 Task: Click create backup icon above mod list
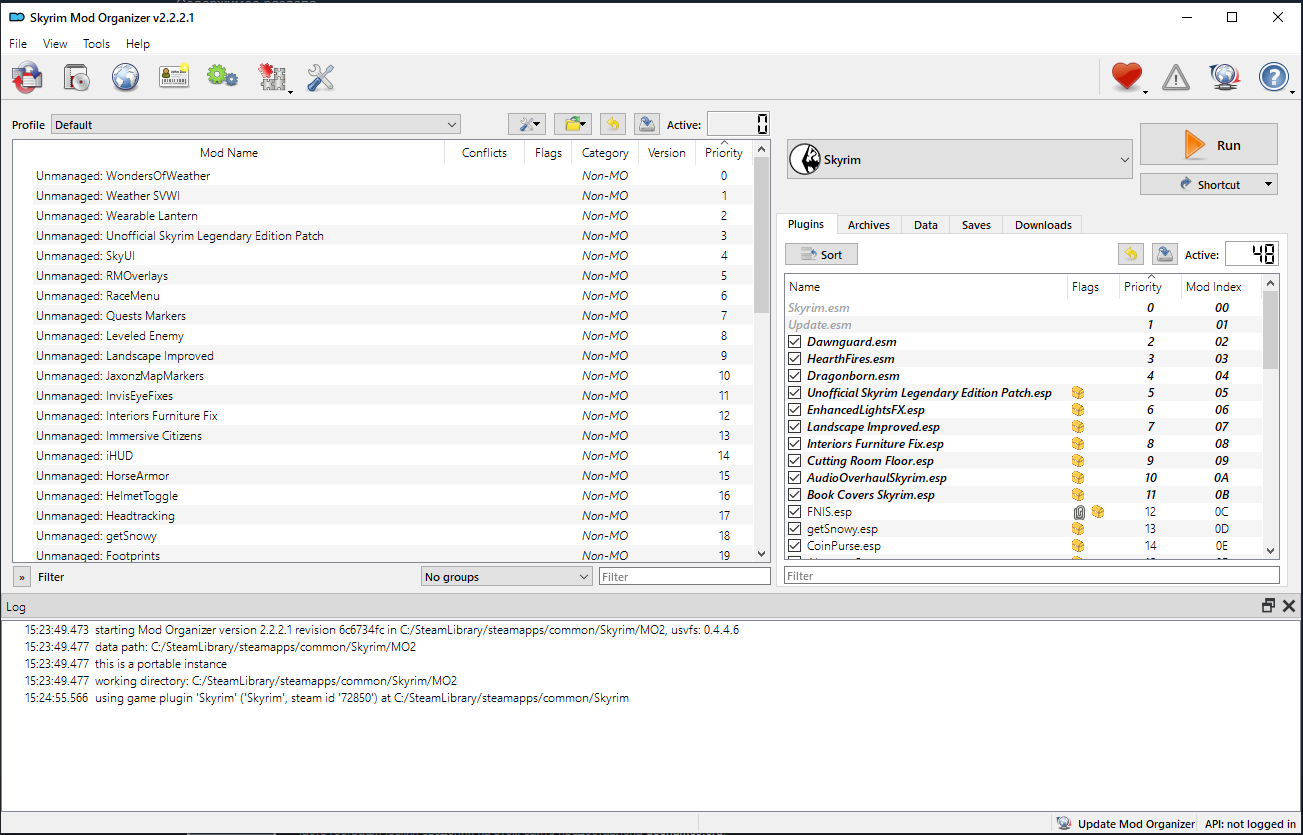point(646,124)
